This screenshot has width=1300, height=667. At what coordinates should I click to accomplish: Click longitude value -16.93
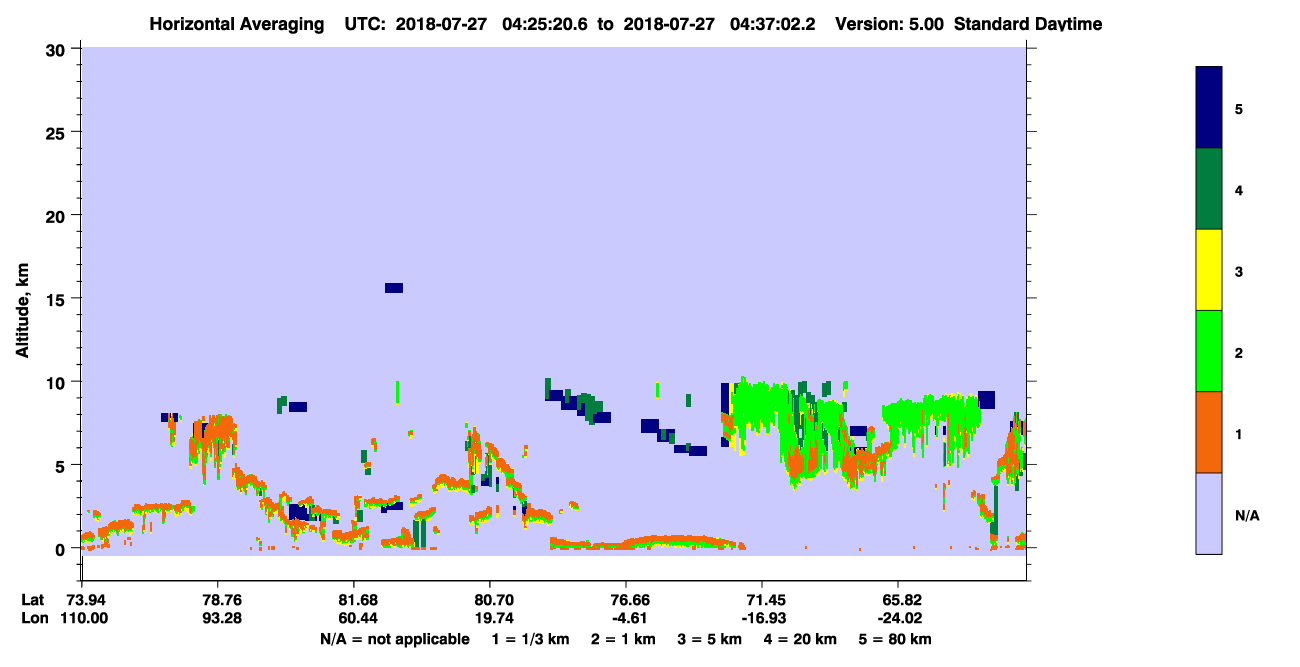click(762, 618)
